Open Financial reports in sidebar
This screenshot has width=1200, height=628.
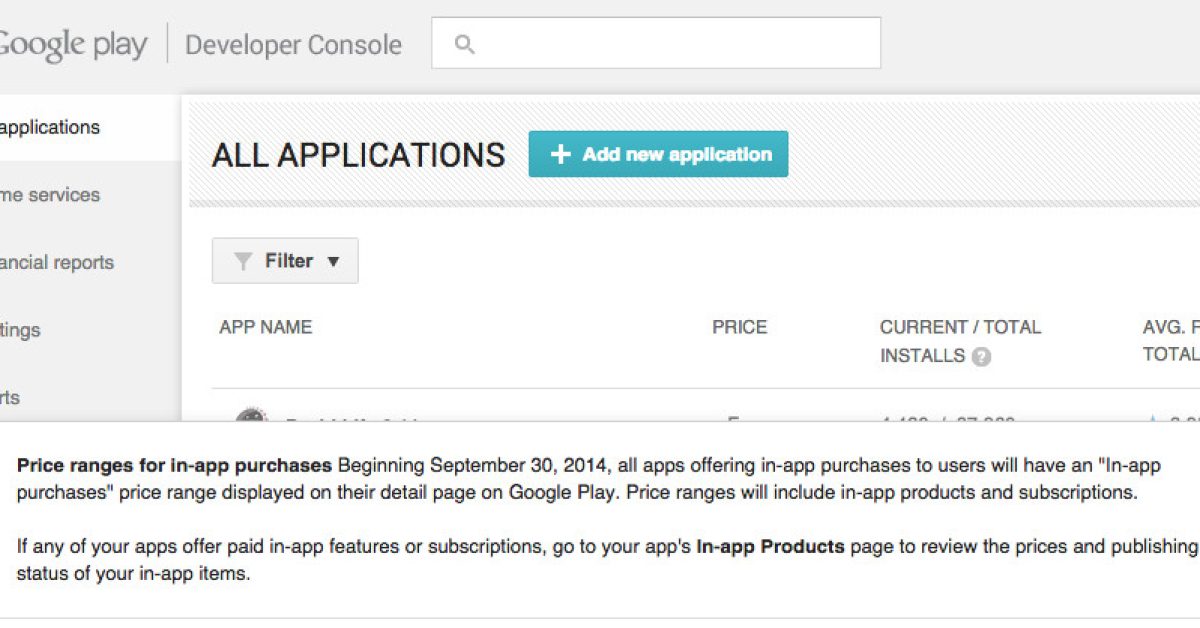(x=56, y=263)
